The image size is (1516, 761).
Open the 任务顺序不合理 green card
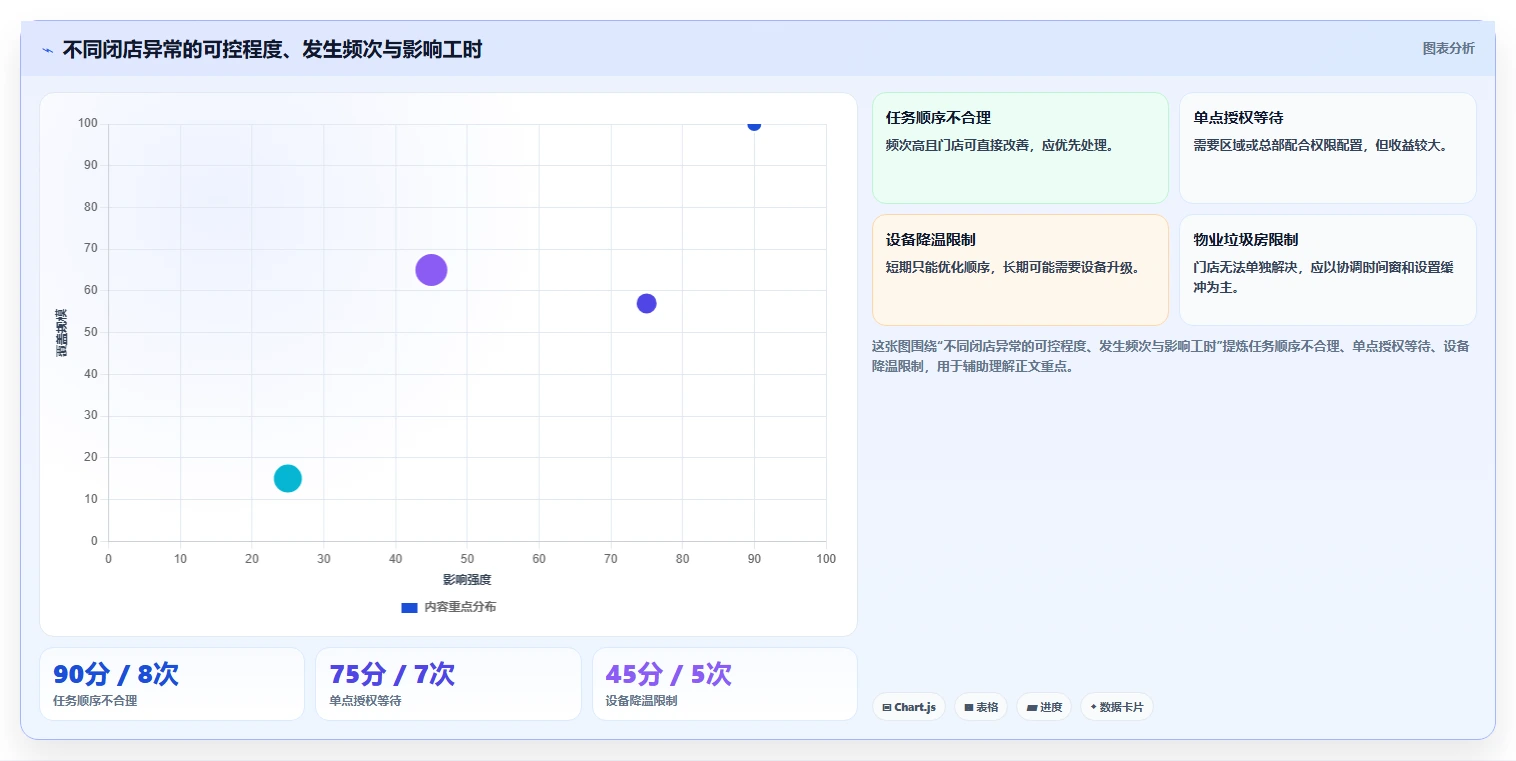pos(1020,148)
